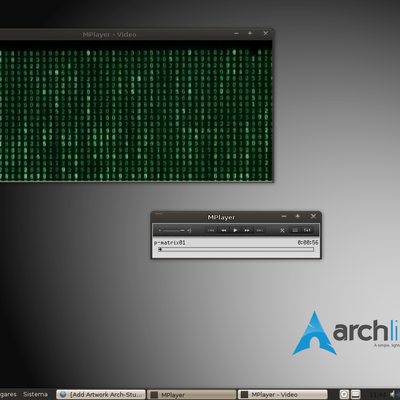Open MPlayer preferences via the tools icon

tap(282, 230)
